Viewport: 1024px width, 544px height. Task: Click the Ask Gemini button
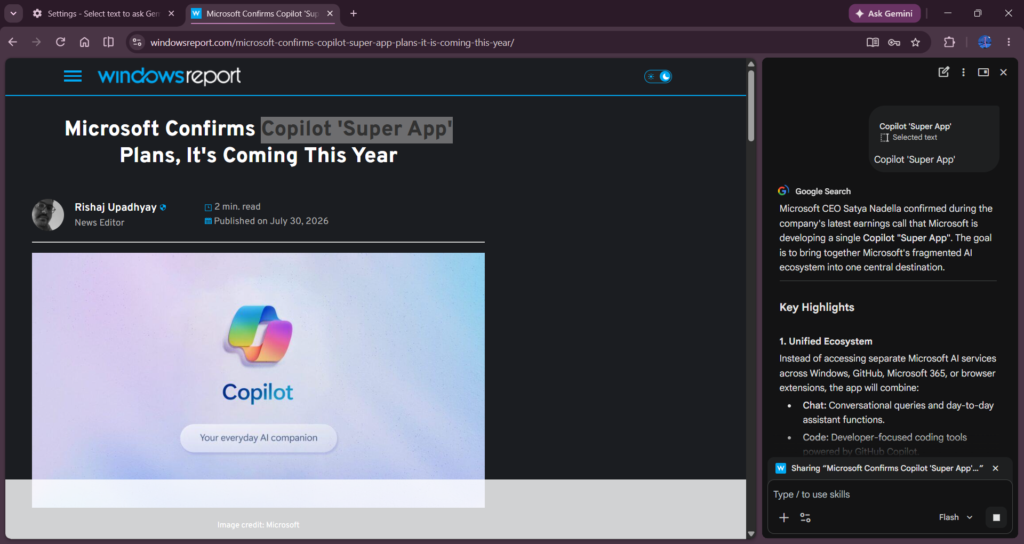tap(884, 13)
